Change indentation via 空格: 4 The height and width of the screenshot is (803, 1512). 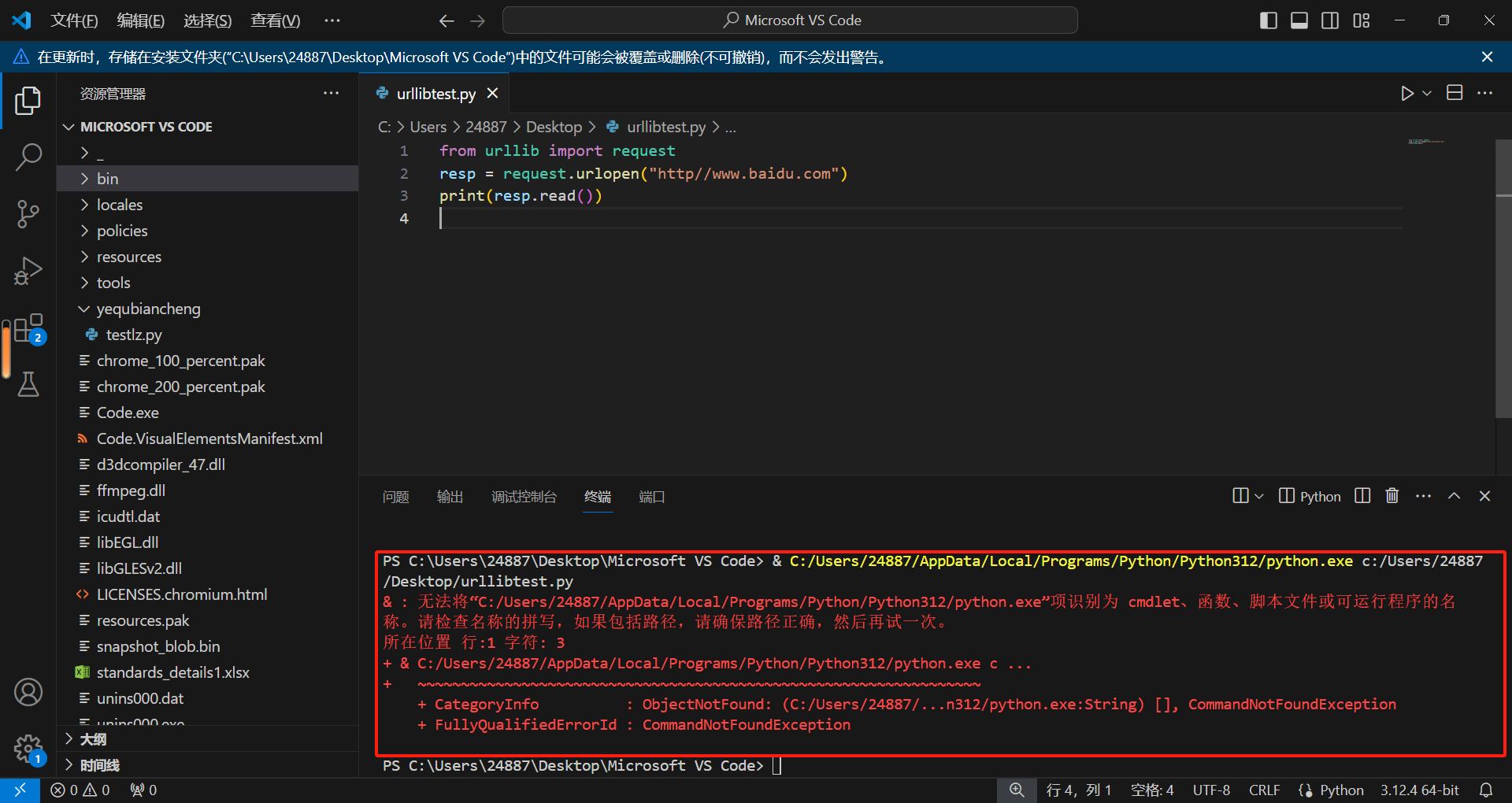click(x=1152, y=790)
